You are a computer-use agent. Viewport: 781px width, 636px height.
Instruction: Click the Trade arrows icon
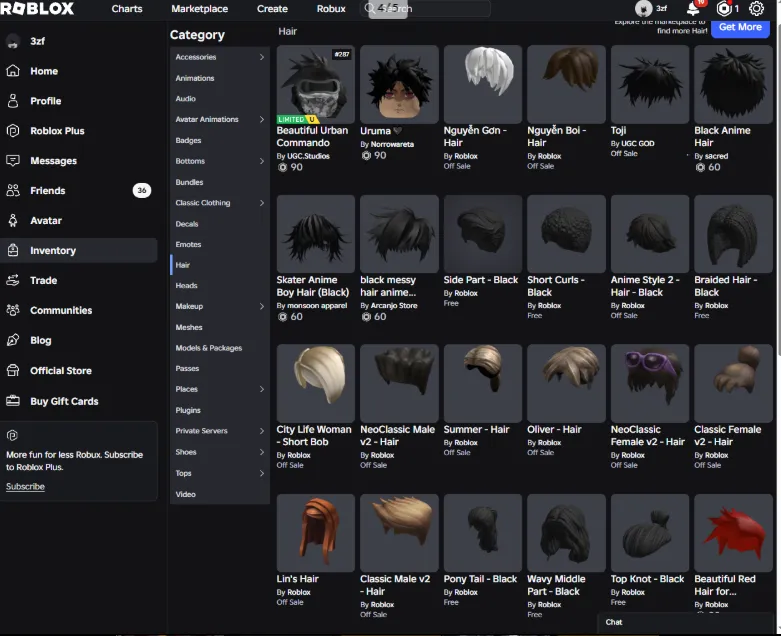[13, 280]
